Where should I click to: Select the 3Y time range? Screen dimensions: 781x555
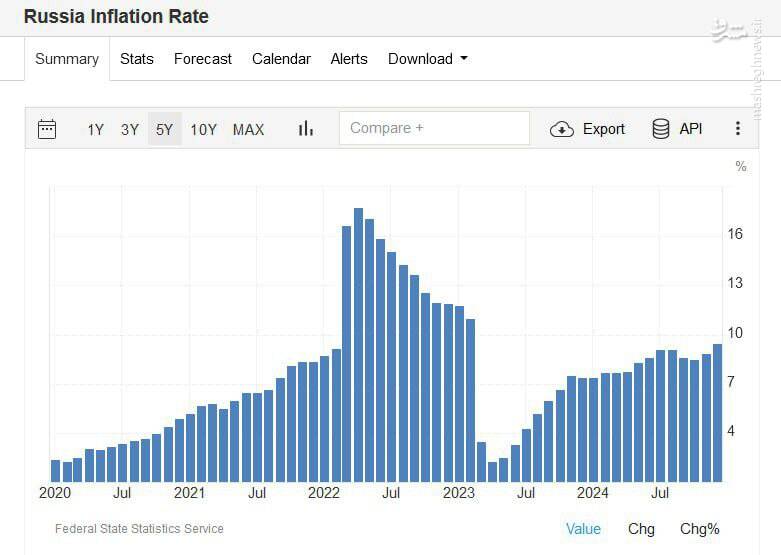(x=130, y=129)
